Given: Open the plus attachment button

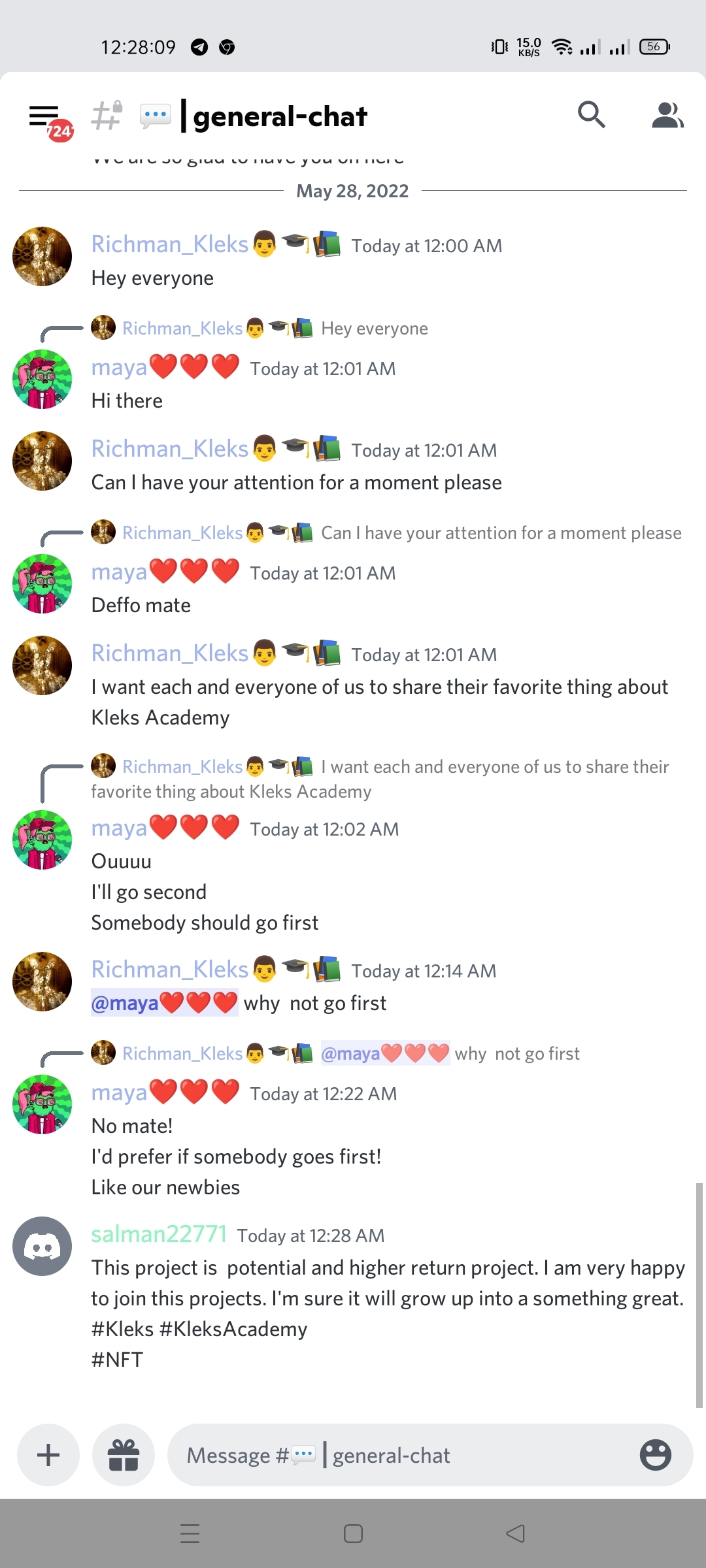Looking at the screenshot, I should [48, 1455].
